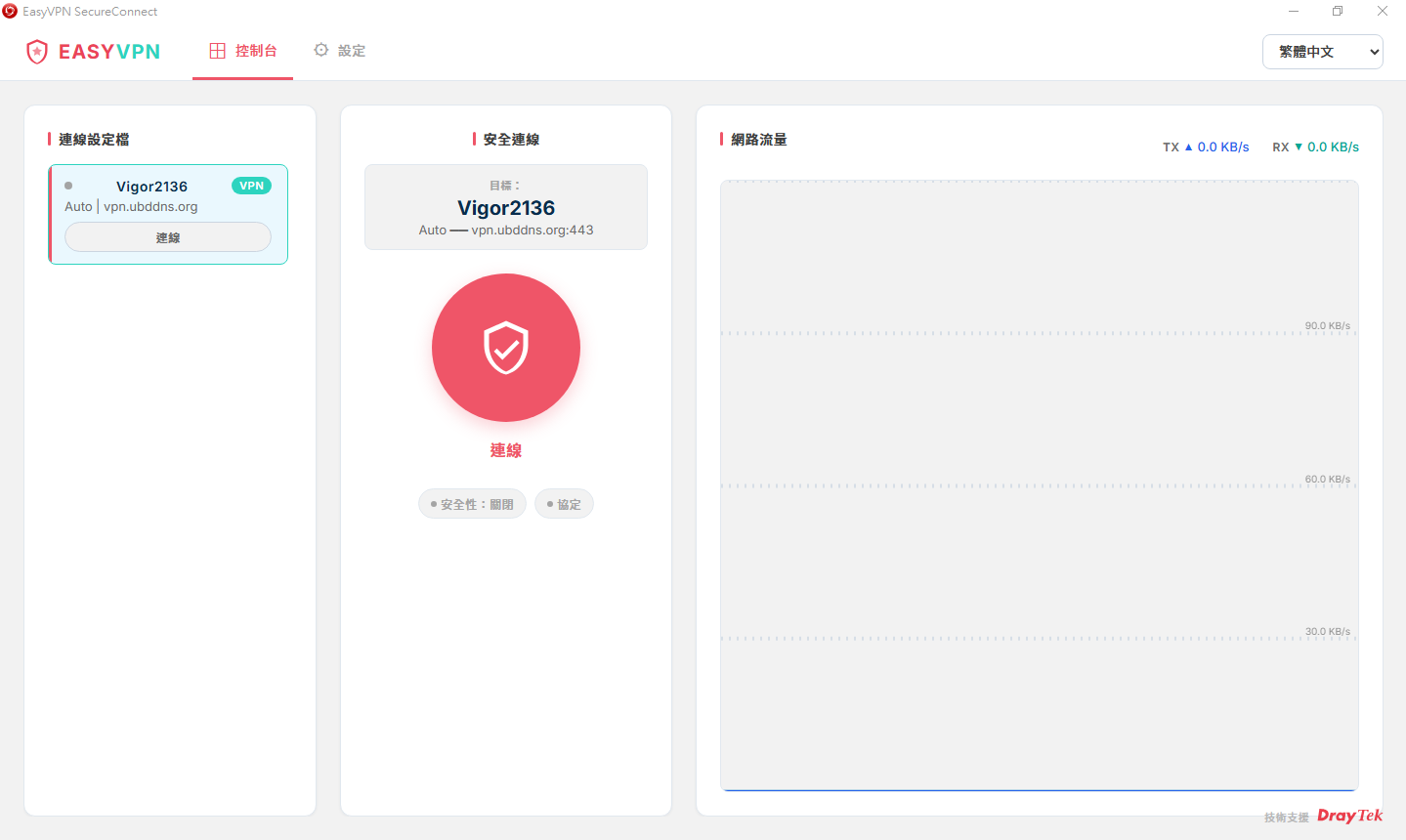Select the Vigor2136 profile card

pos(168,214)
